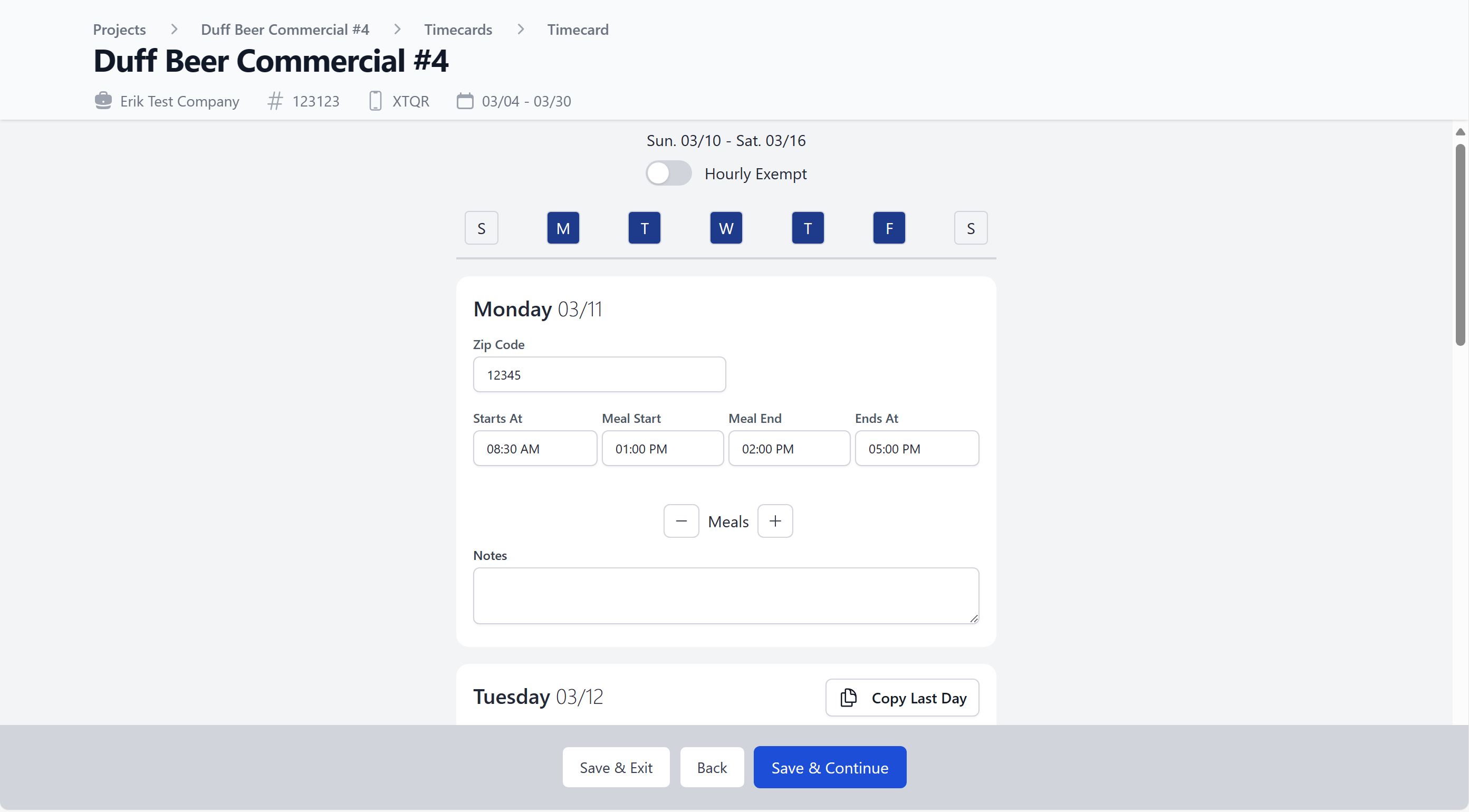Image resolution: width=1469 pixels, height=812 pixels.
Task: Click the chevron after Timecards breadcrumb
Action: (520, 29)
